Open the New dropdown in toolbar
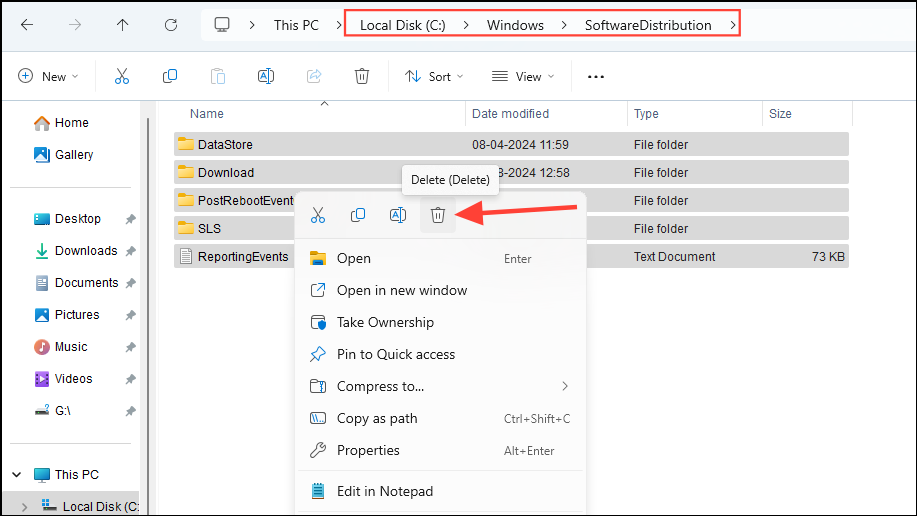 (47, 76)
